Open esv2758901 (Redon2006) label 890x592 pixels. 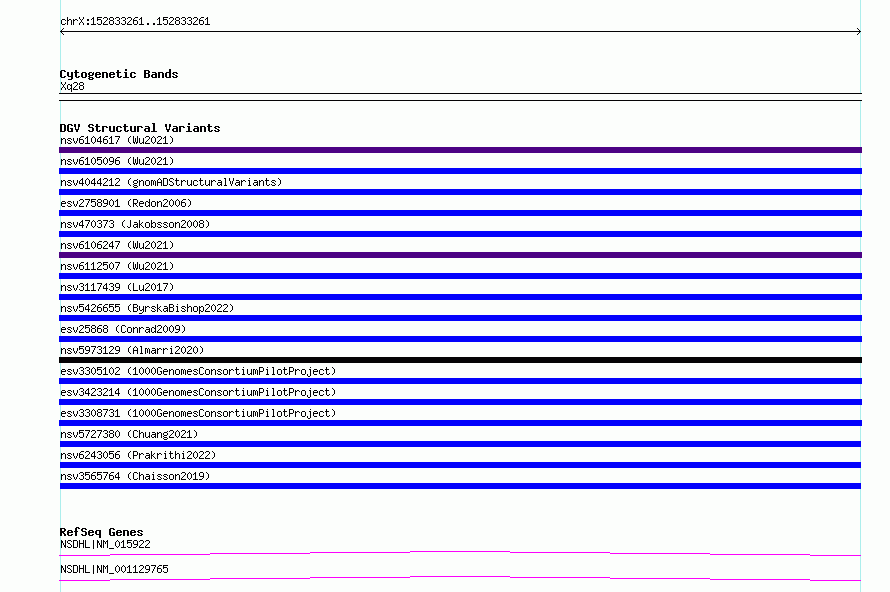coord(126,203)
